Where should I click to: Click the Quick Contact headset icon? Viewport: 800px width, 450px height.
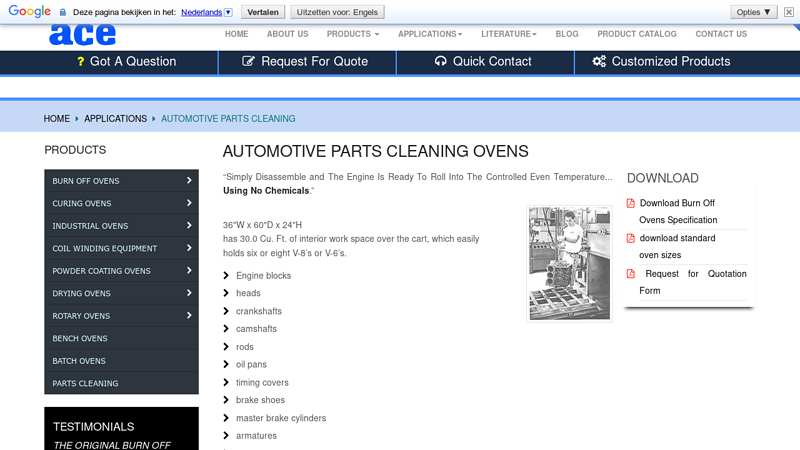click(x=440, y=61)
